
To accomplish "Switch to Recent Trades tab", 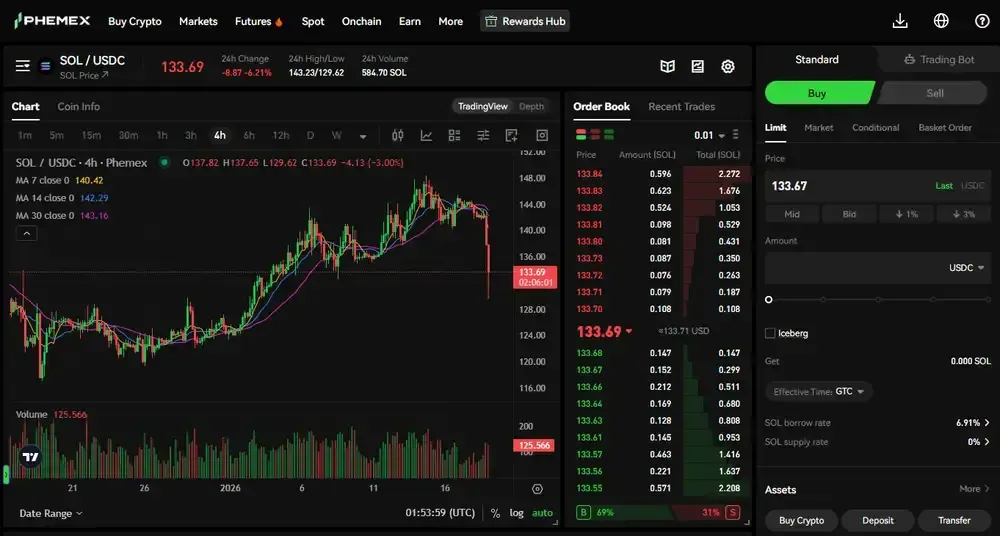I will [x=681, y=107].
